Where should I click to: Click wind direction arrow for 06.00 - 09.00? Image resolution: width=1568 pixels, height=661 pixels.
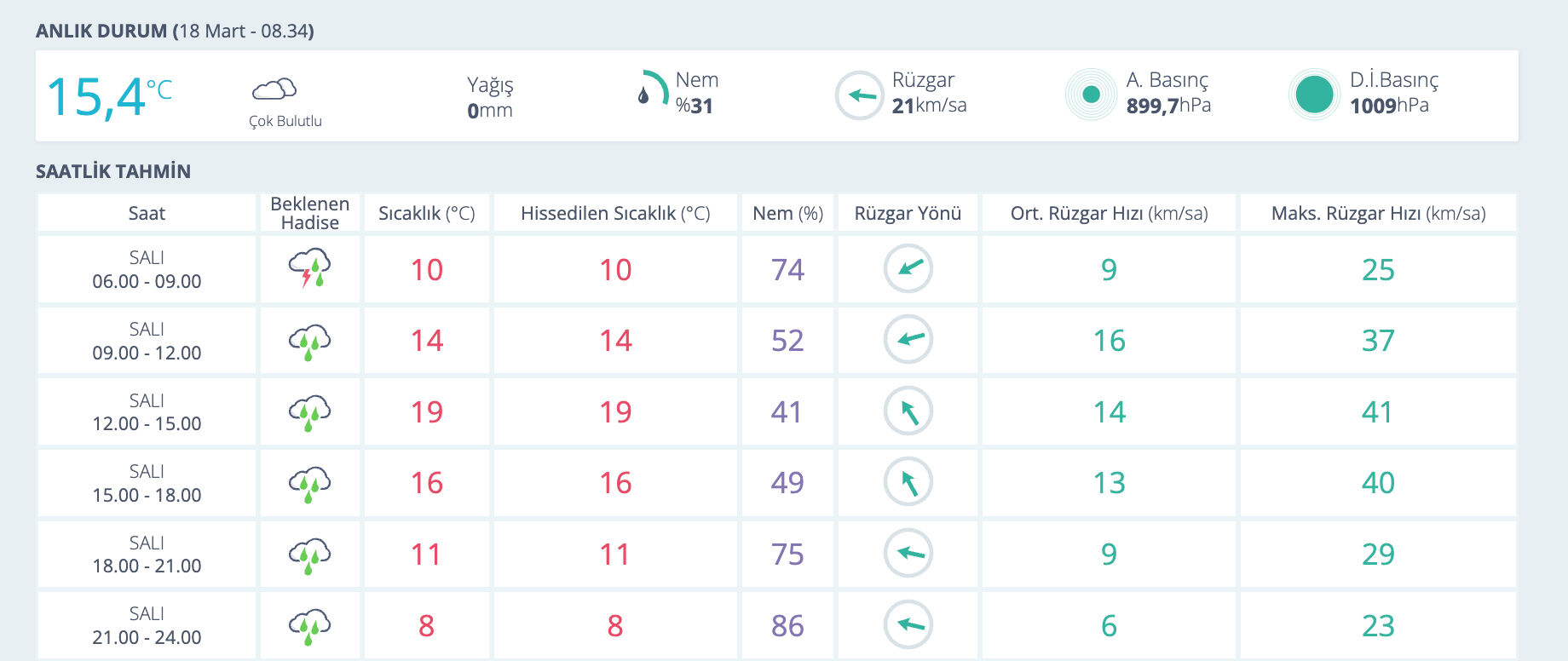click(x=908, y=269)
